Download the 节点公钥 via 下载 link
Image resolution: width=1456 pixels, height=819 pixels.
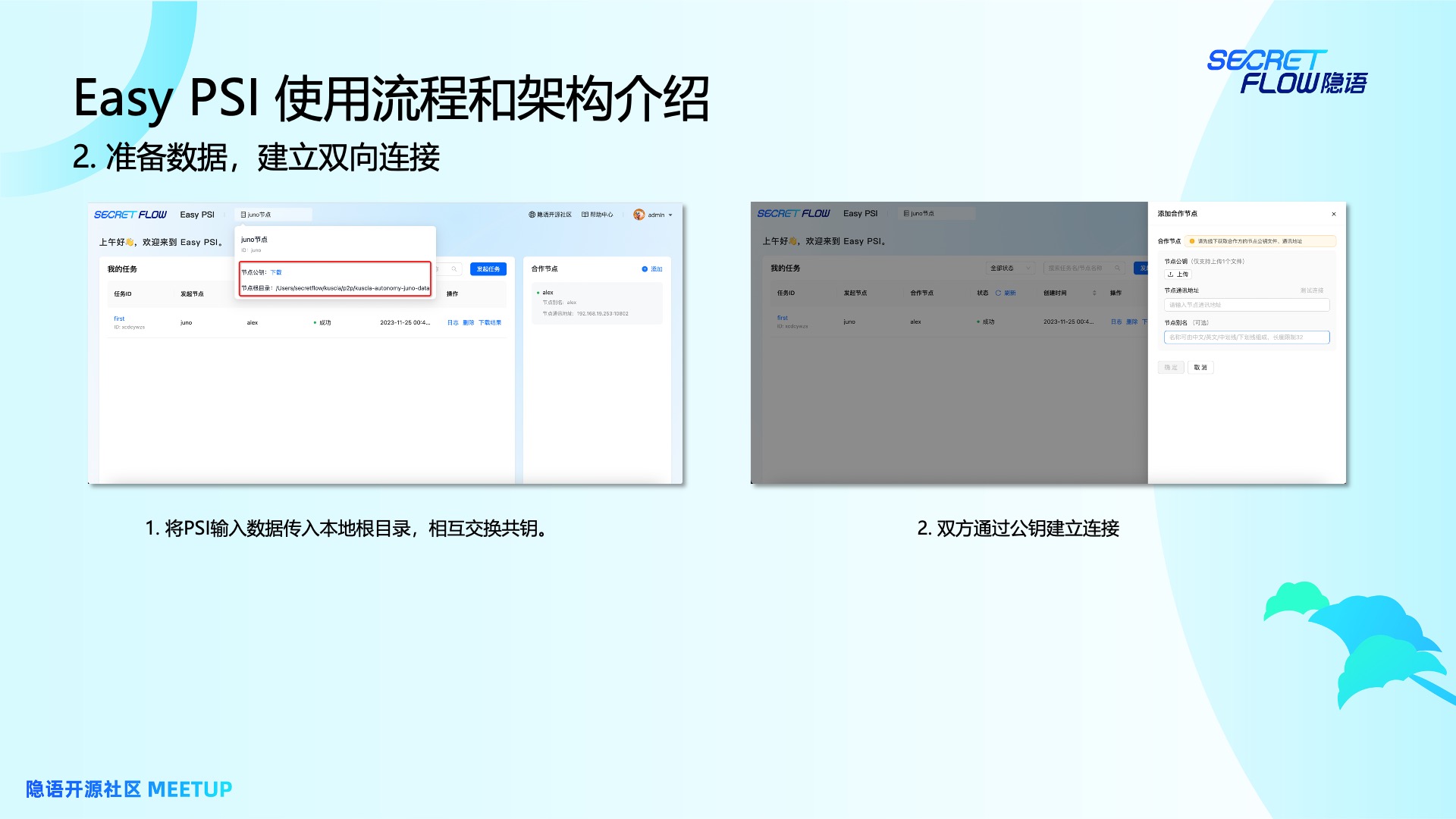tap(276, 272)
